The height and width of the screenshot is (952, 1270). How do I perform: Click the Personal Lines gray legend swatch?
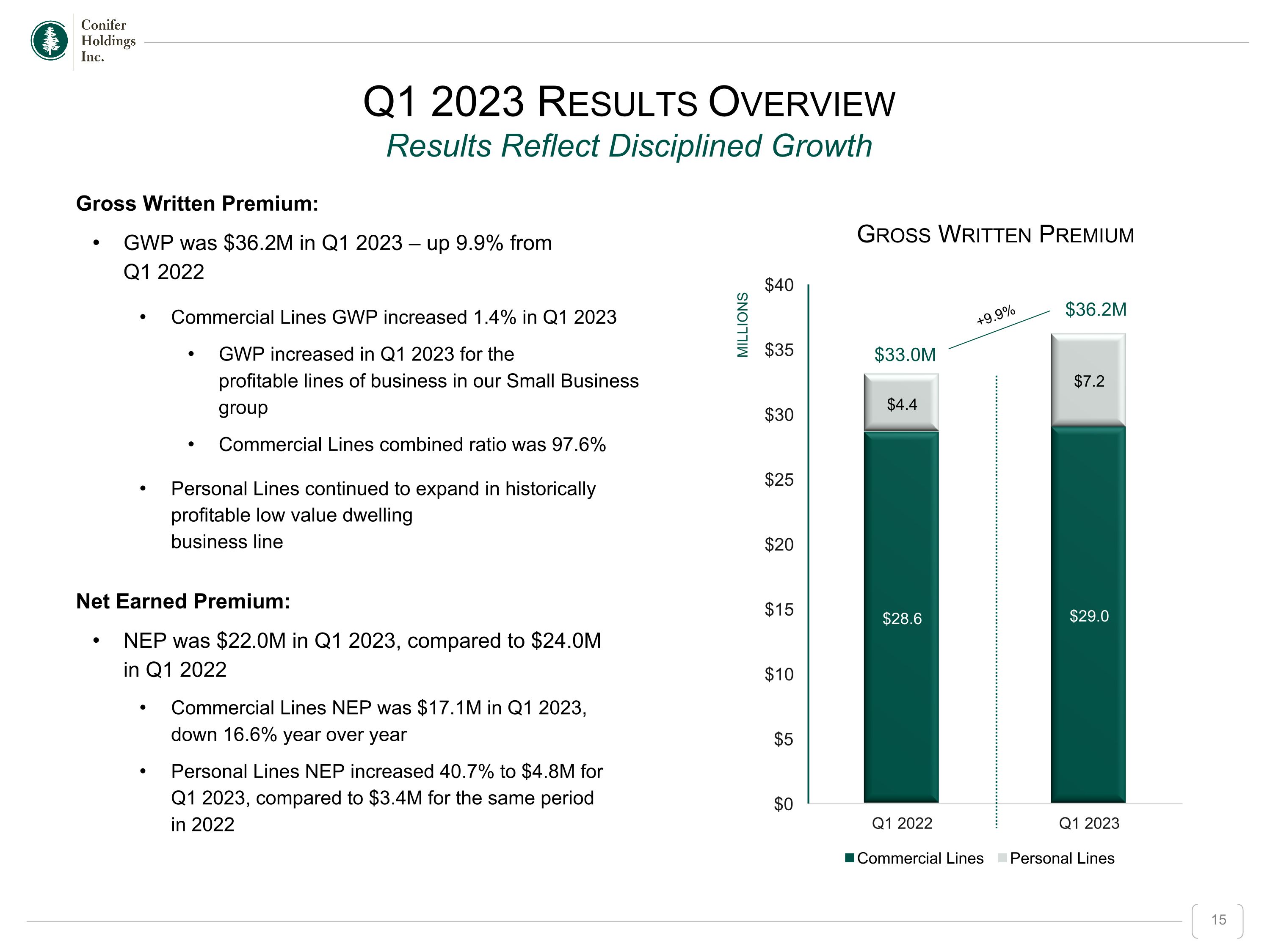click(1002, 858)
